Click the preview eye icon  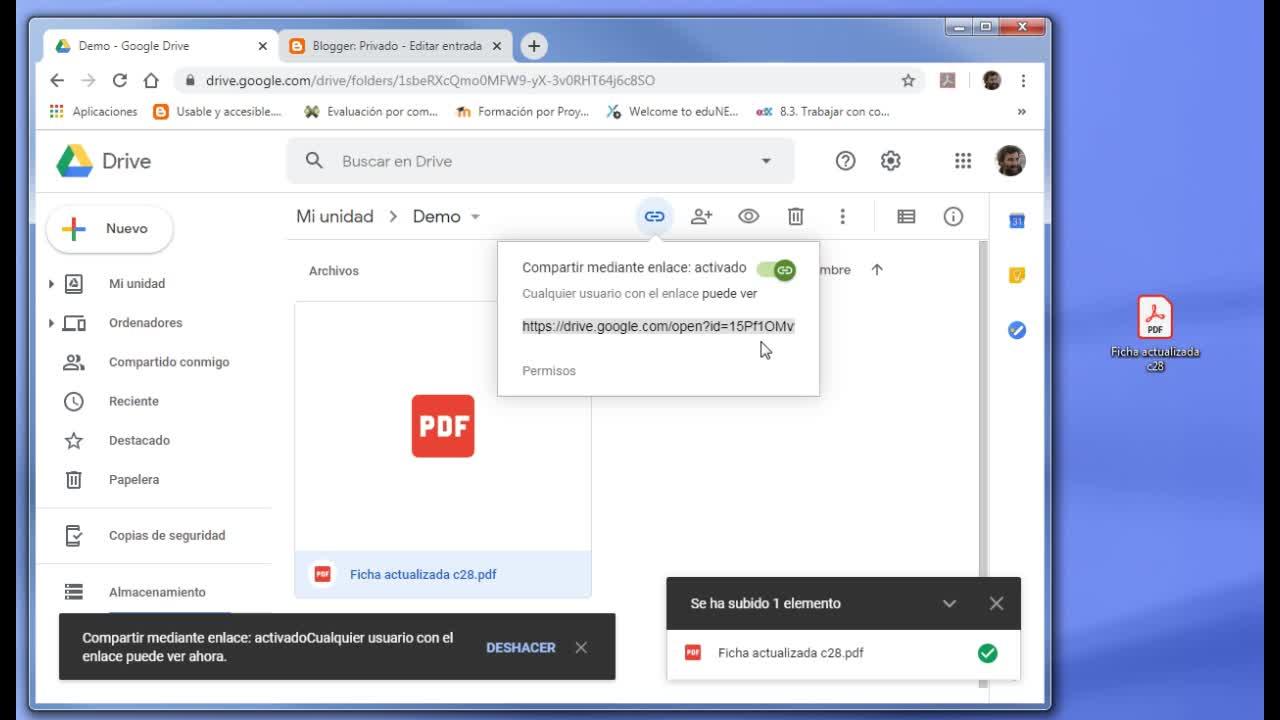point(748,216)
